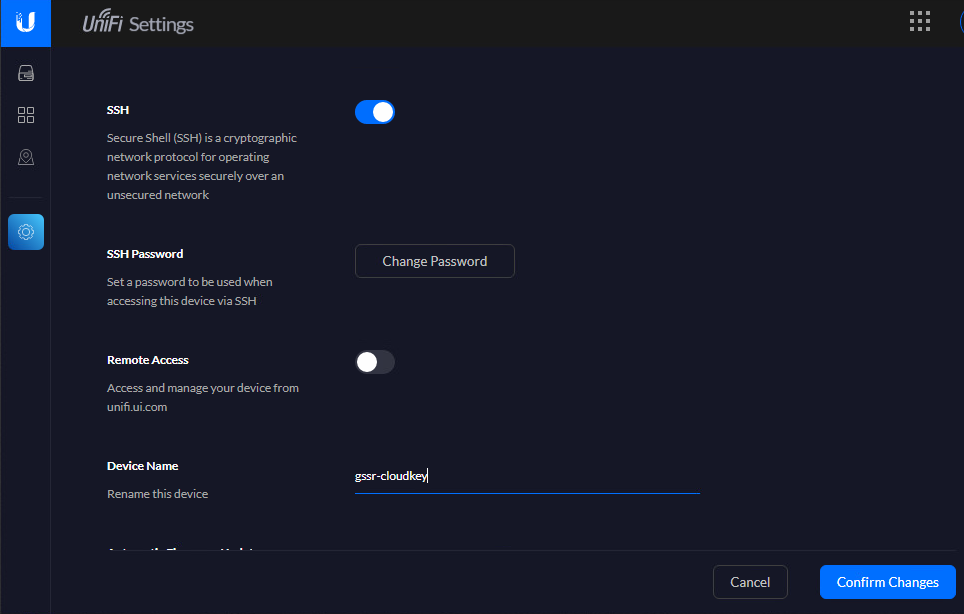This screenshot has height=614, width=964.
Task: Click the Device Name section label
Action: click(x=142, y=466)
